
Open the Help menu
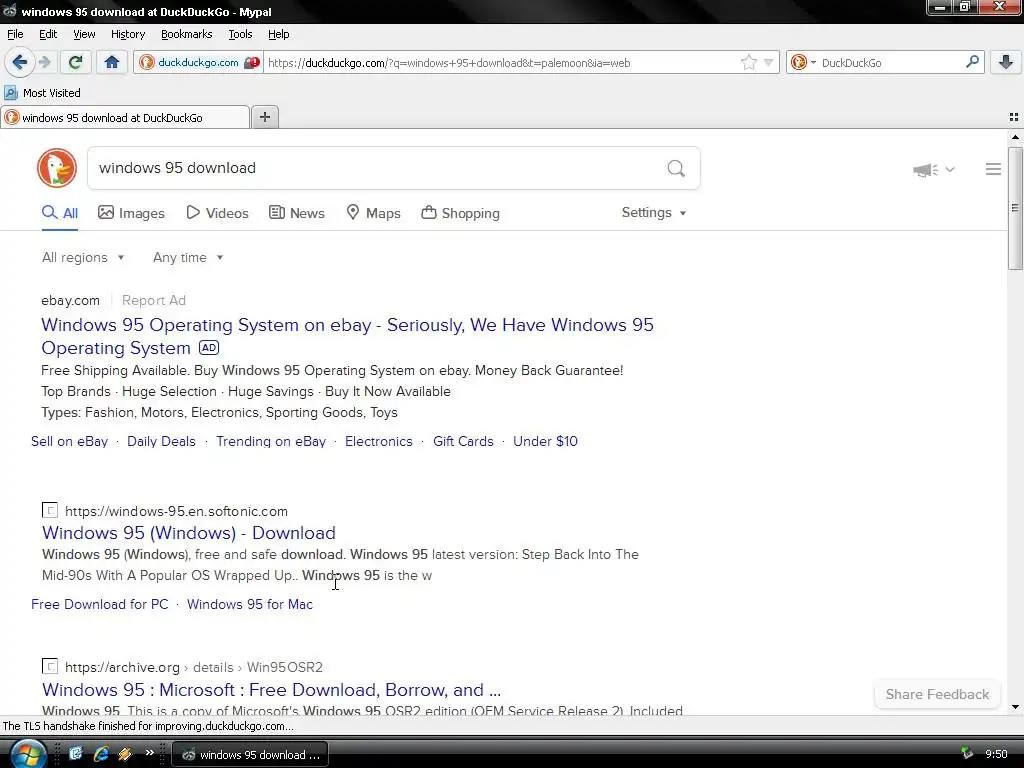point(279,34)
